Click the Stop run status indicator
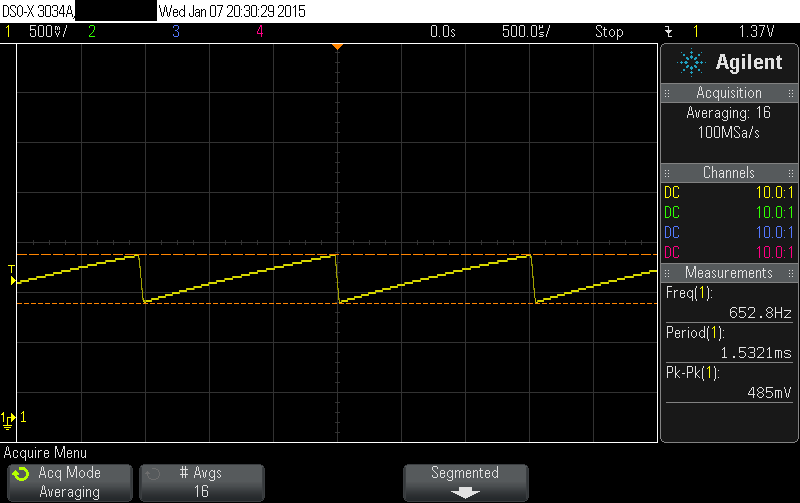The height and width of the screenshot is (503, 800). coord(609,32)
